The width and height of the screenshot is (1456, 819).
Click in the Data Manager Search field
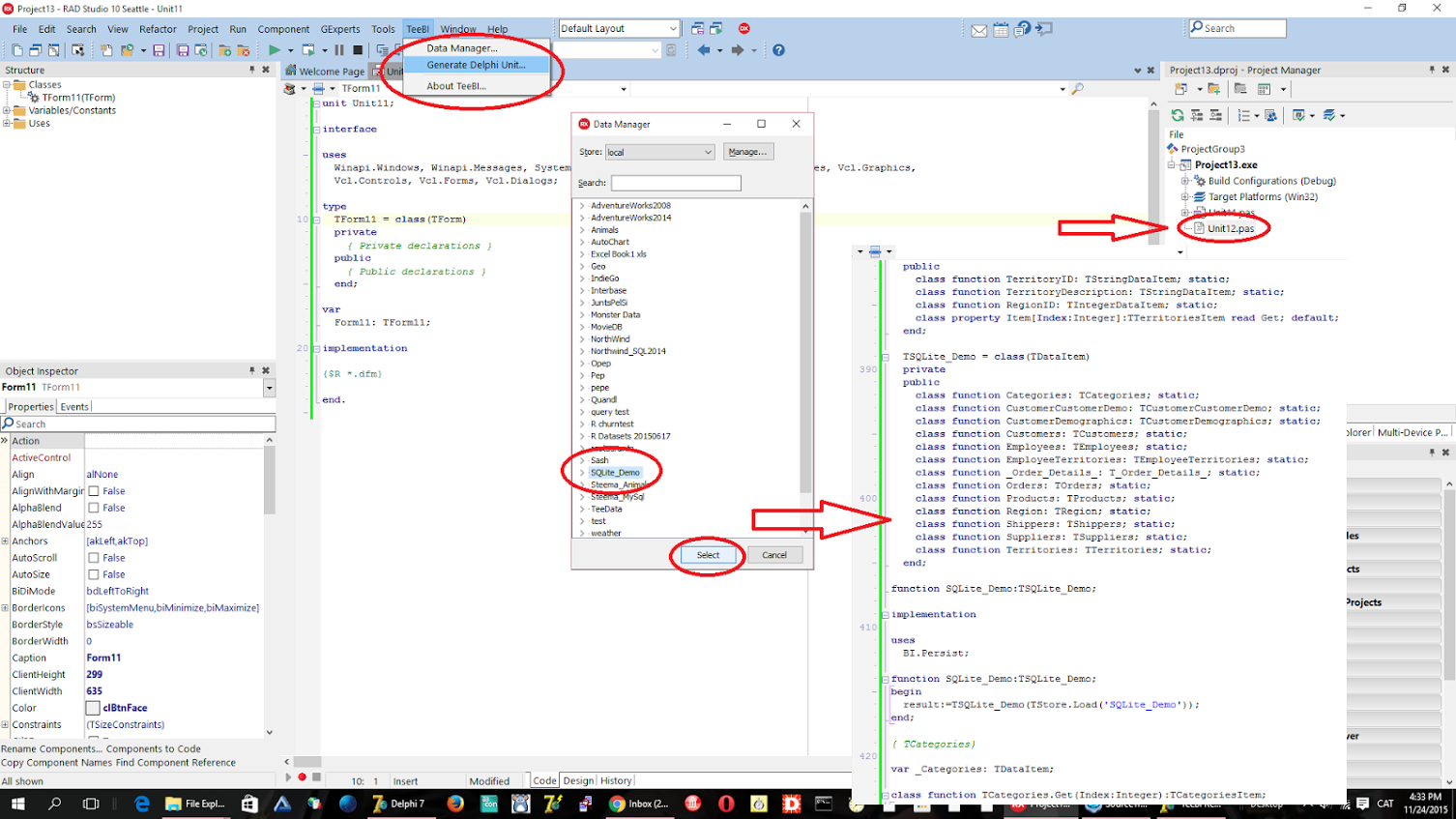pyautogui.click(x=676, y=183)
